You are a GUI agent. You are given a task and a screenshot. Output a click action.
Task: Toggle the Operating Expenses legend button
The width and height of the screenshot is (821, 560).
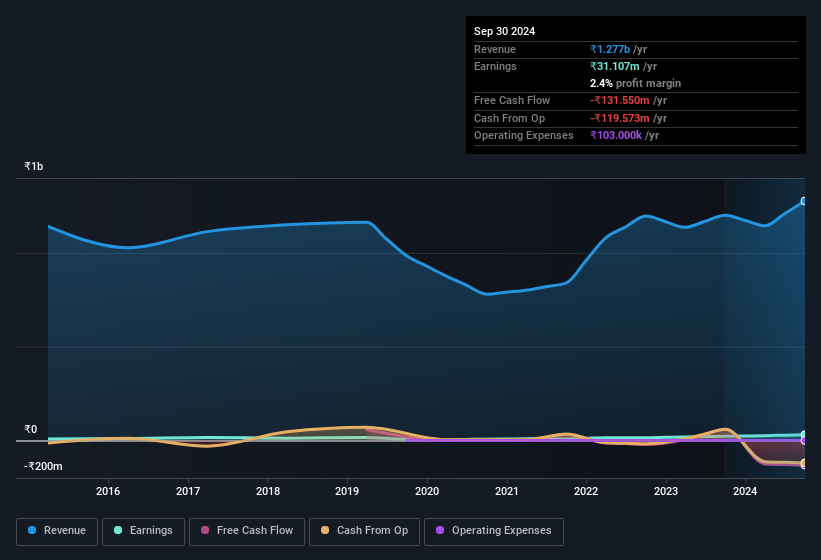tap(493, 531)
